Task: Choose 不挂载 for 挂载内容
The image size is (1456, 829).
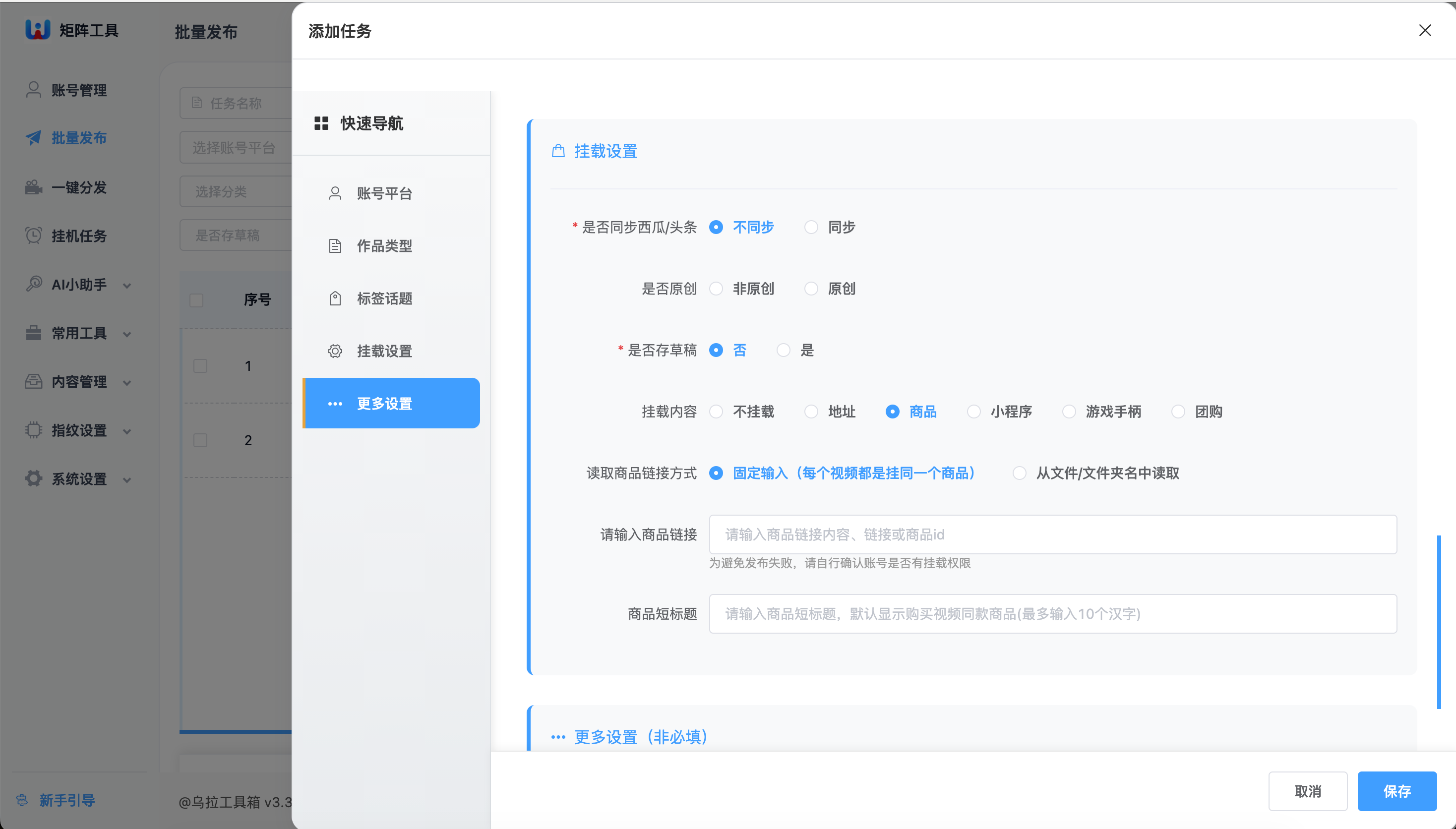Action: tap(741, 412)
